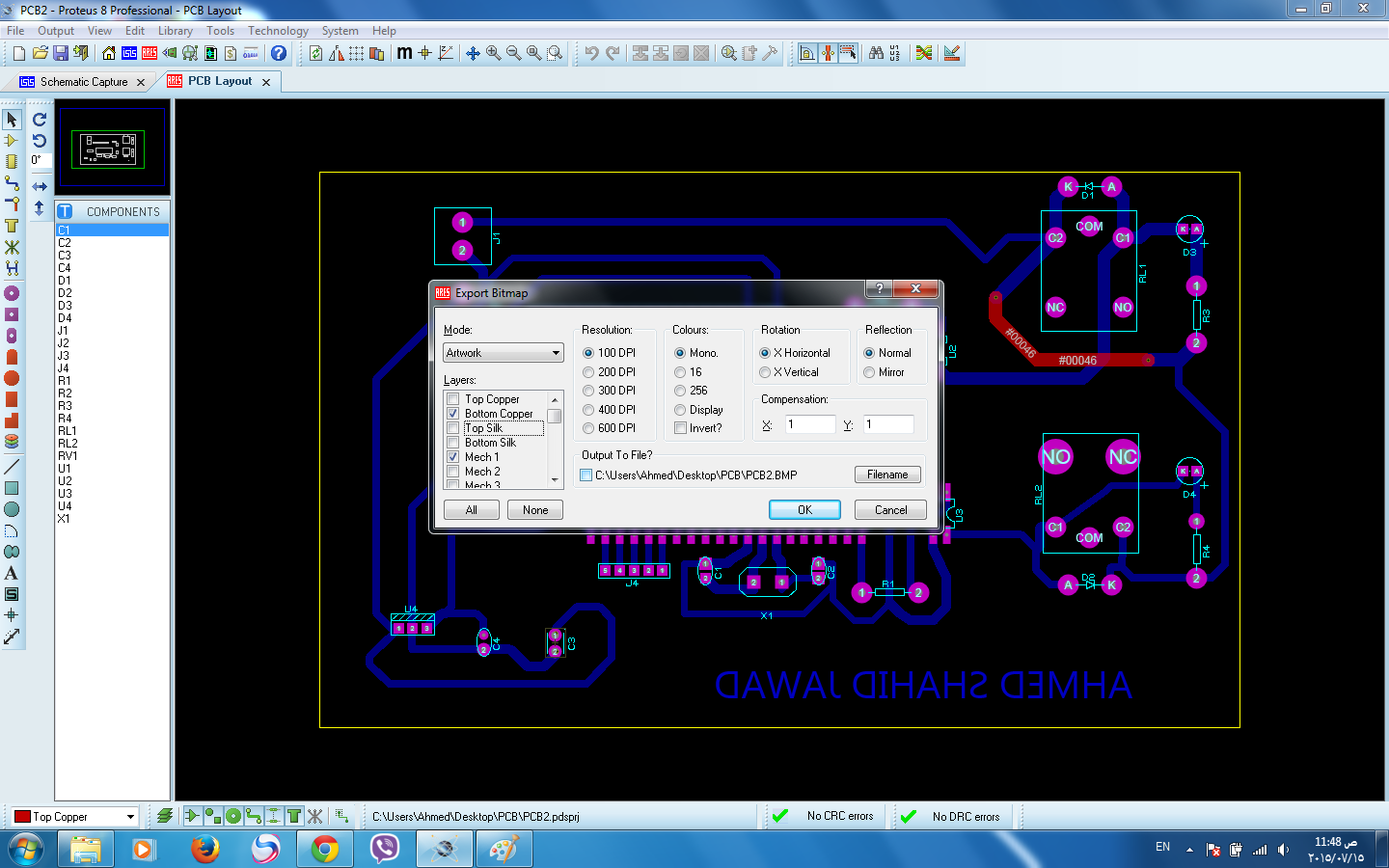The width and height of the screenshot is (1389, 868).
Task: Select the Dimension Mode tool
Action: coord(12,637)
